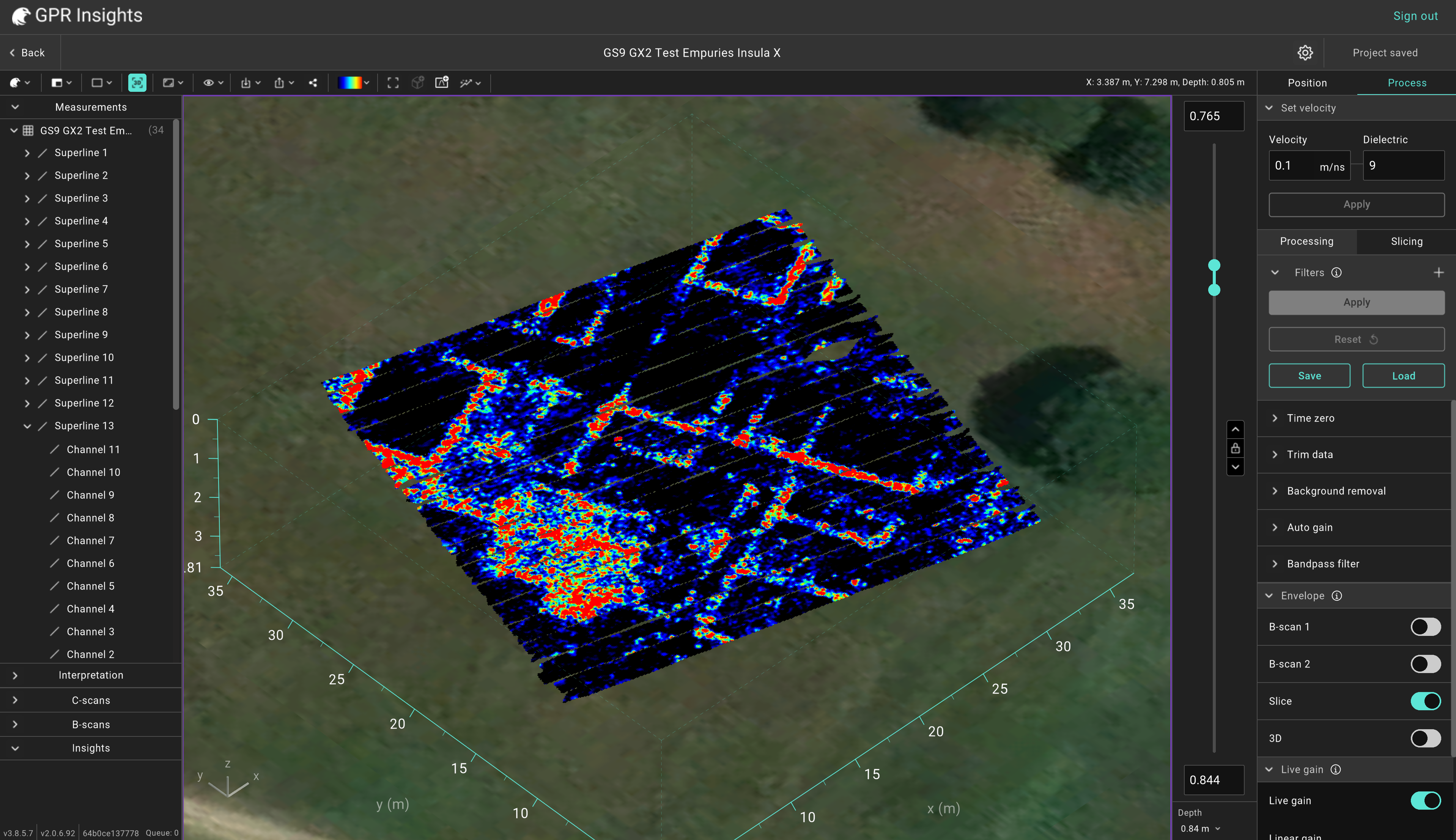Click the grid icon beside GS9 GX2 Test Em...
The width and height of the screenshot is (1456, 840).
[x=28, y=131]
